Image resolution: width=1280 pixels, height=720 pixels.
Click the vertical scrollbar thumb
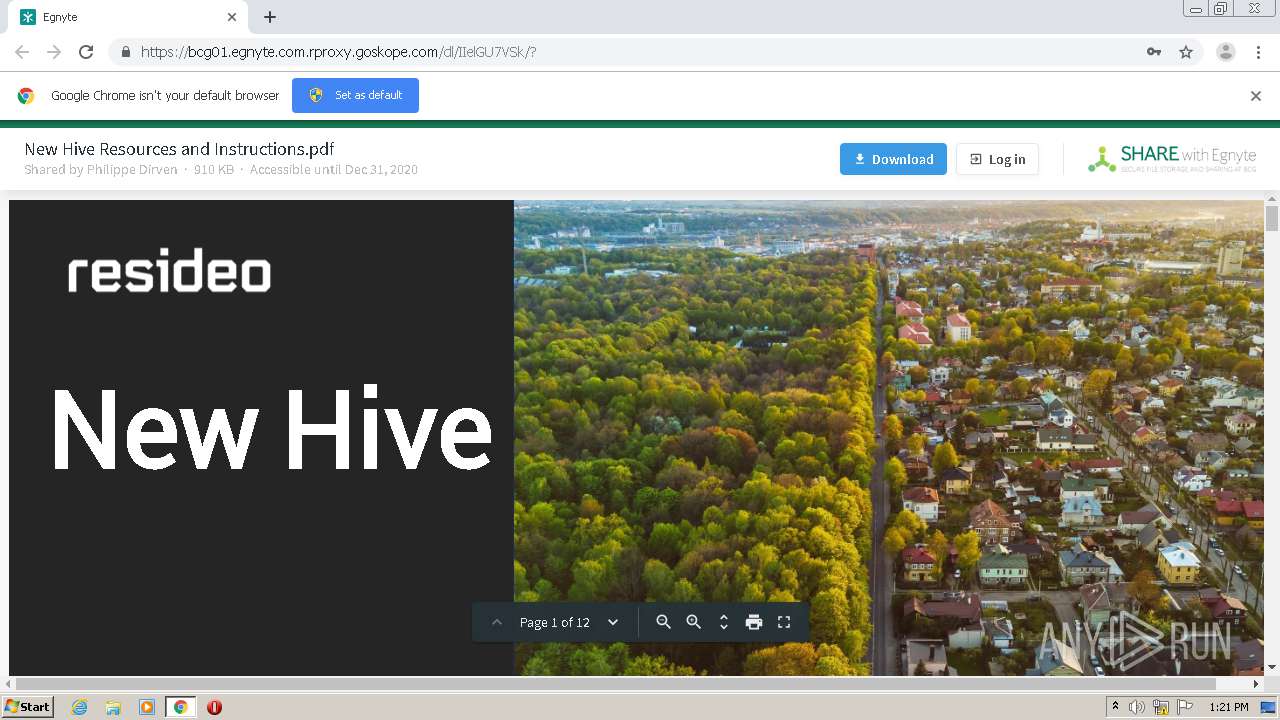pos(1272,219)
